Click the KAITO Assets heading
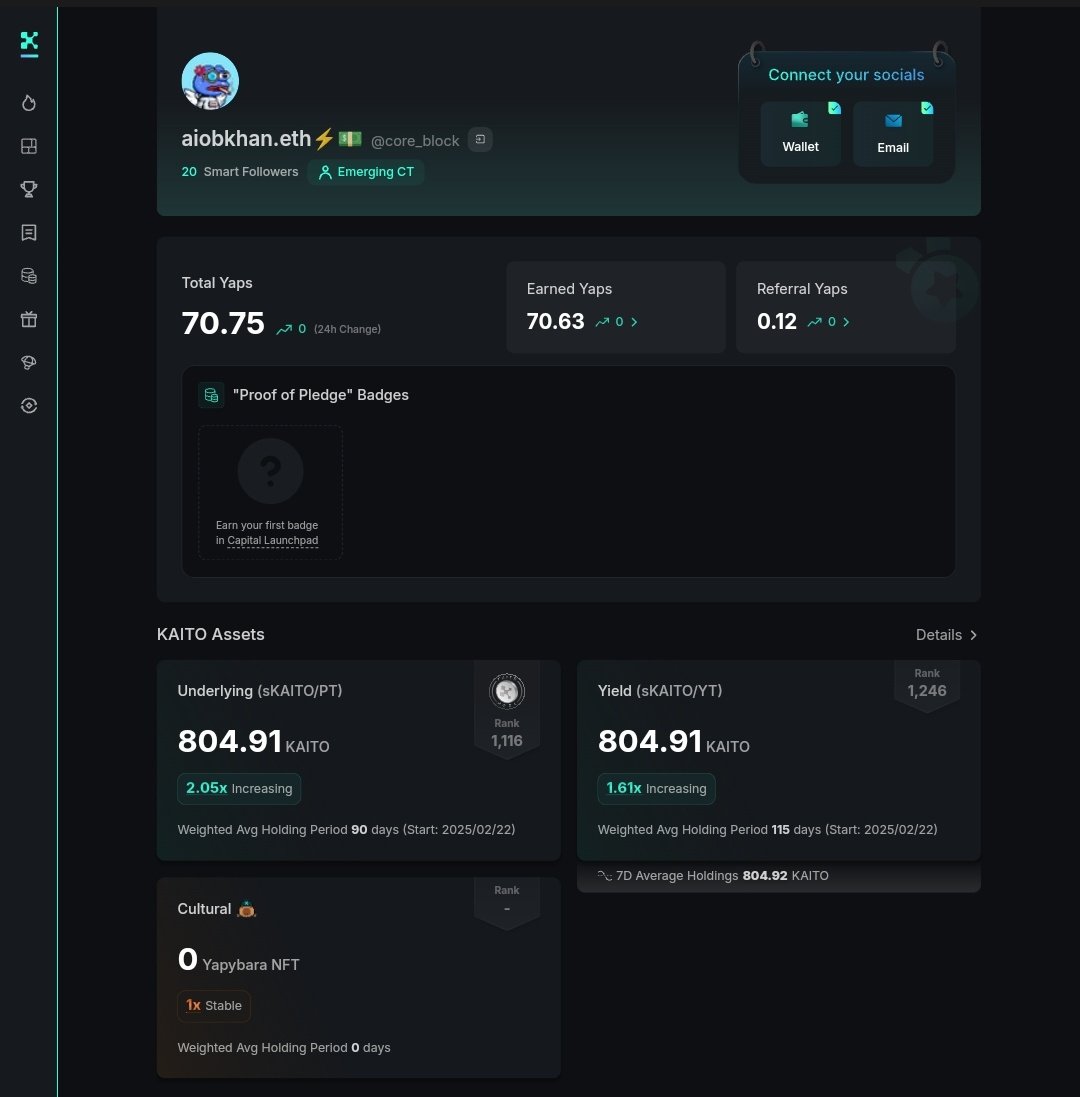1080x1097 pixels. (211, 635)
